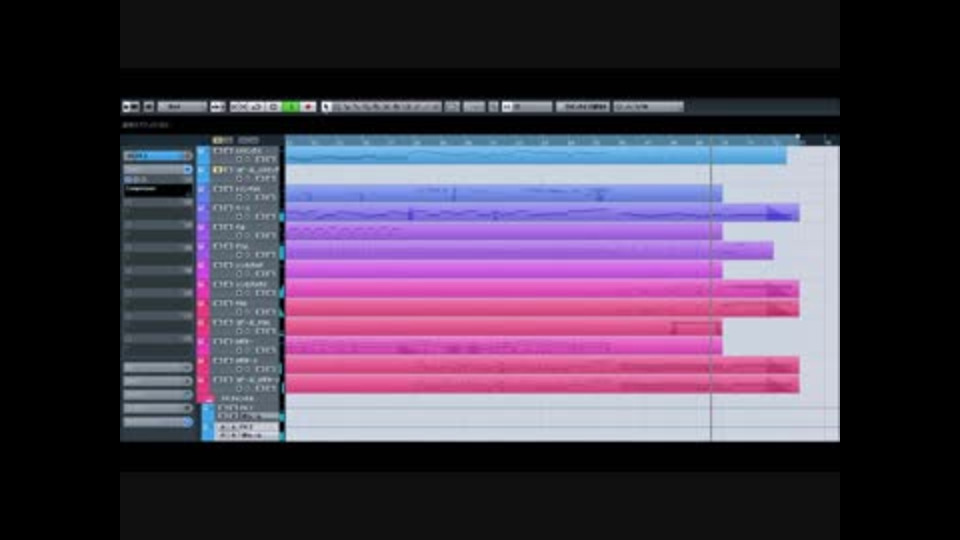This screenshot has height=540, width=960.
Task: Click the Stop button left of green Play
Action: pos(274,107)
